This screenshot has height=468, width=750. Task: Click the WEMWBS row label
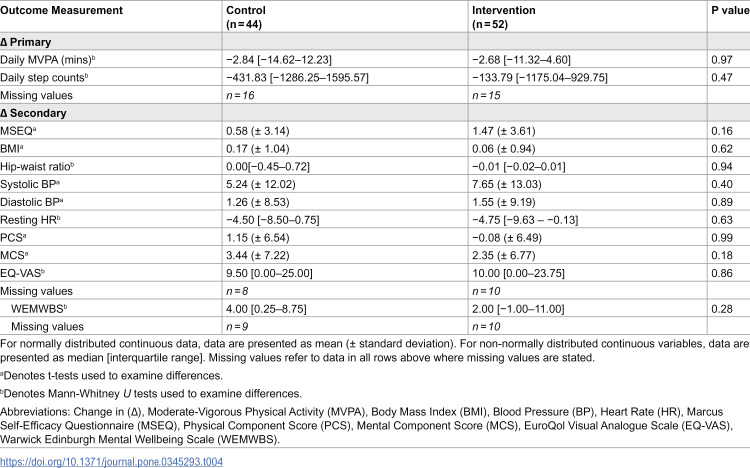click(39, 309)
